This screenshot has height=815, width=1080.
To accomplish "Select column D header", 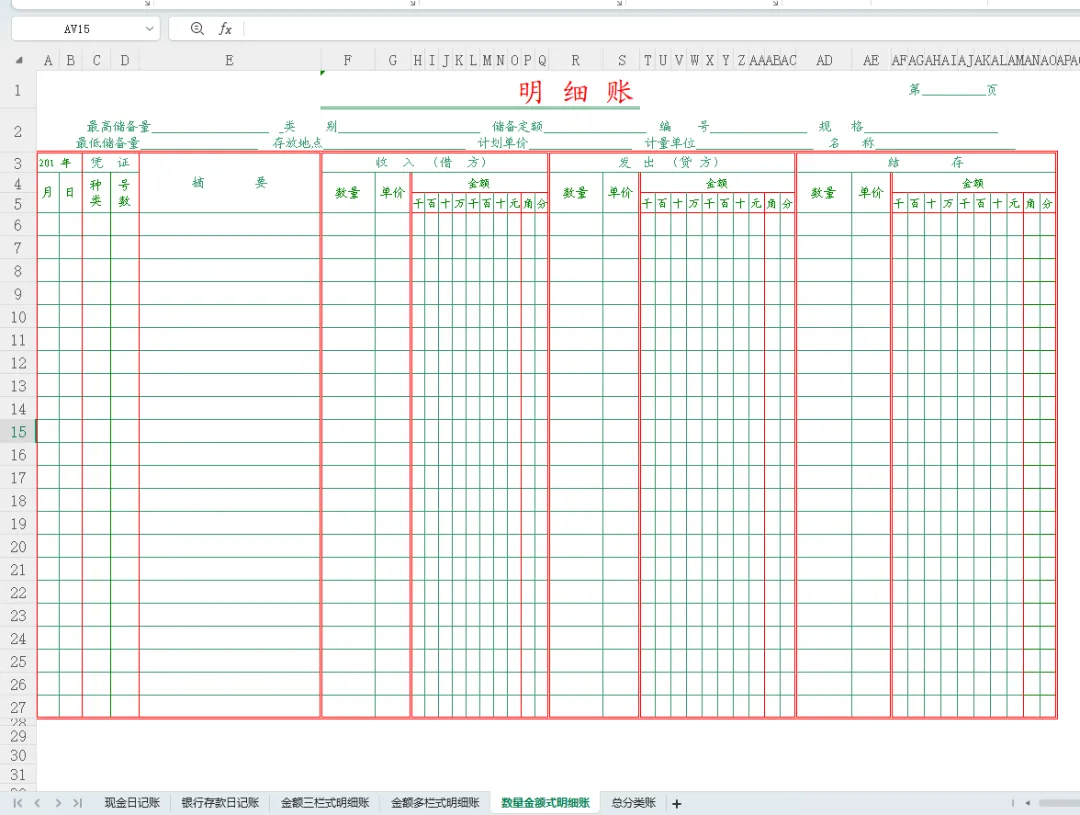I will (125, 61).
